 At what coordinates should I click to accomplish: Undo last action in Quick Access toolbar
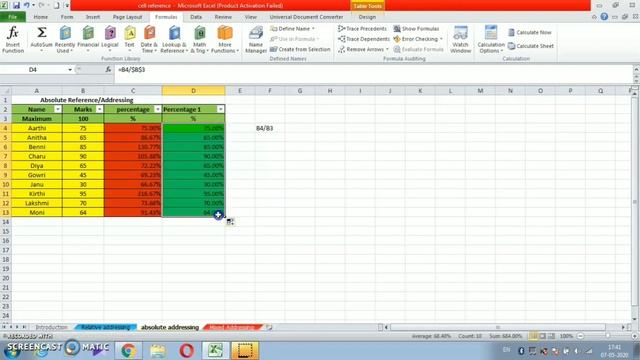pos(27,5)
